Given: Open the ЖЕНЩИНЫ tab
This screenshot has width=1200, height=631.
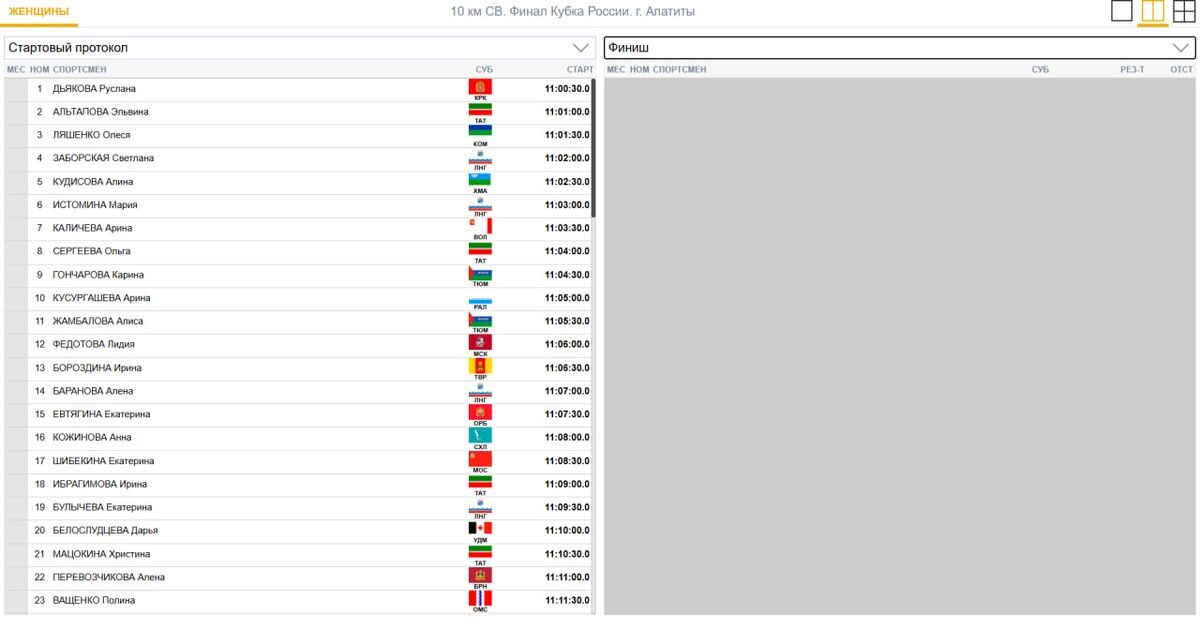Looking at the screenshot, I should pos(39,12).
